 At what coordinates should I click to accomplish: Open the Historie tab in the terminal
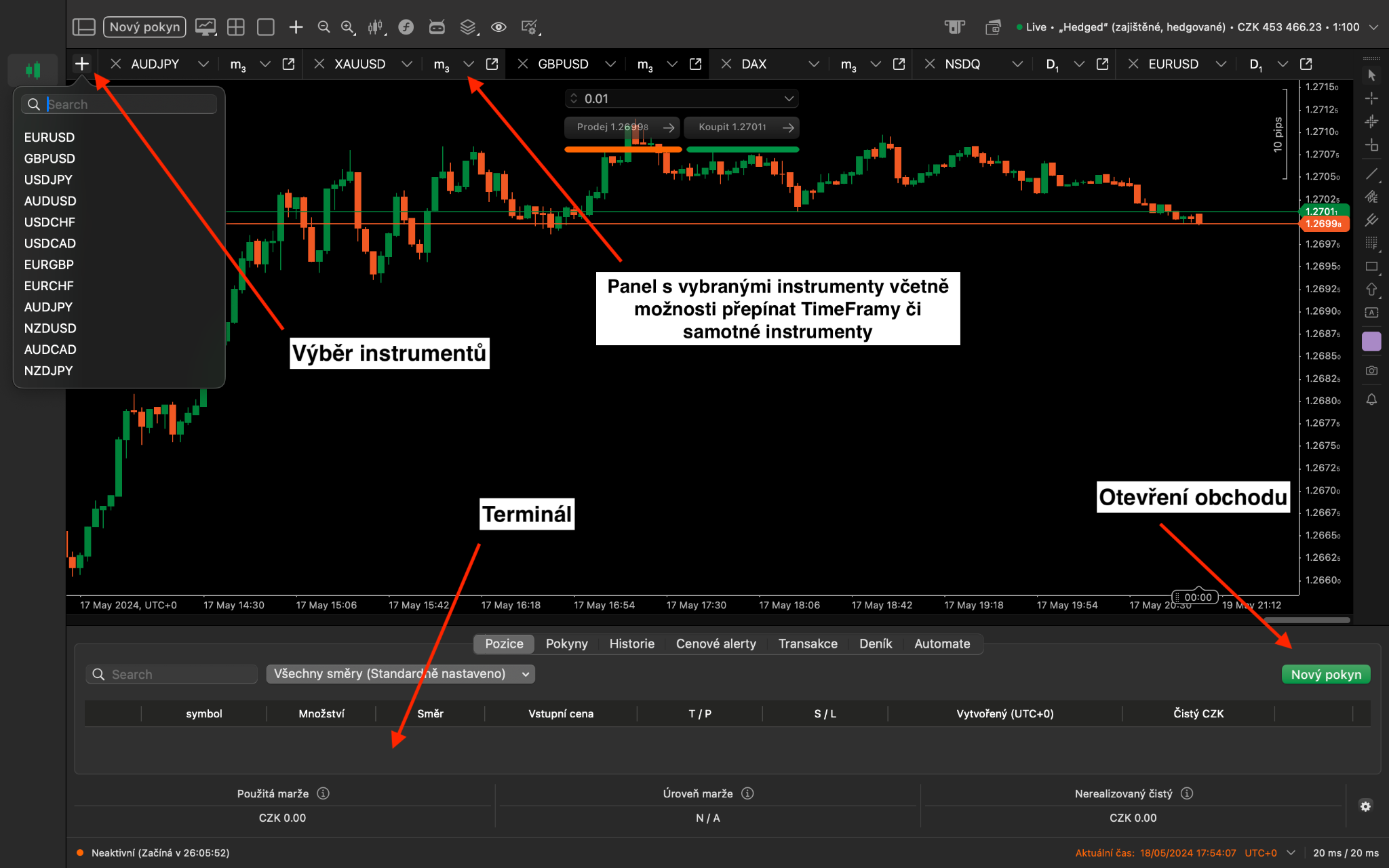631,644
